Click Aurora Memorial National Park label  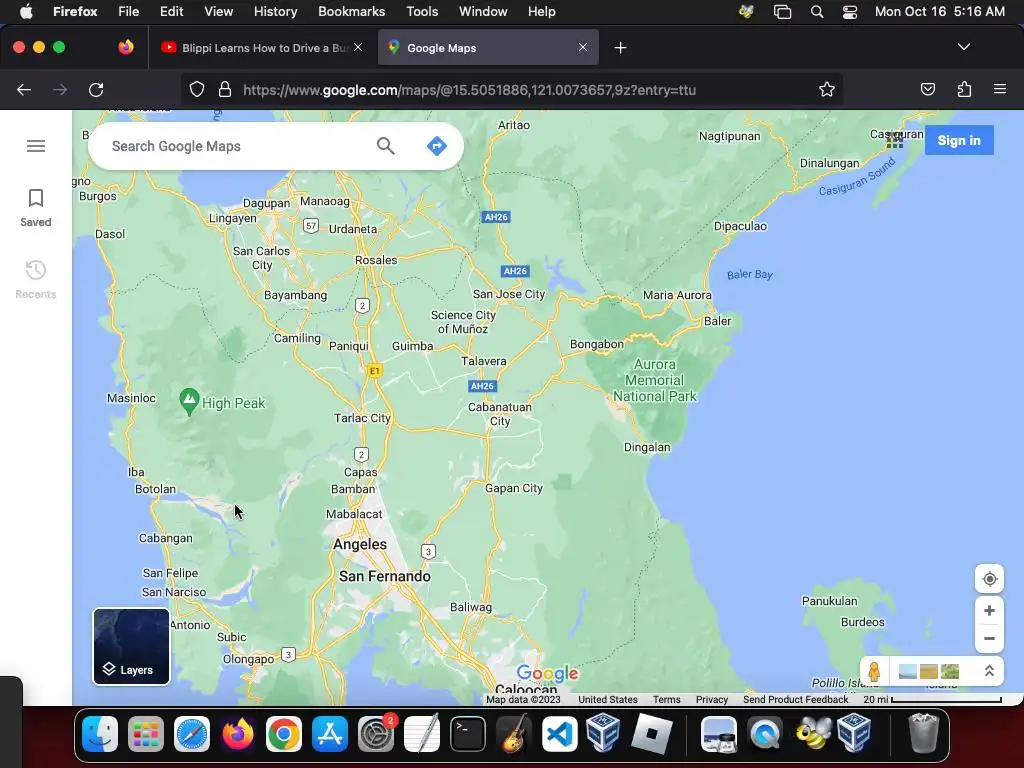pyautogui.click(x=654, y=380)
